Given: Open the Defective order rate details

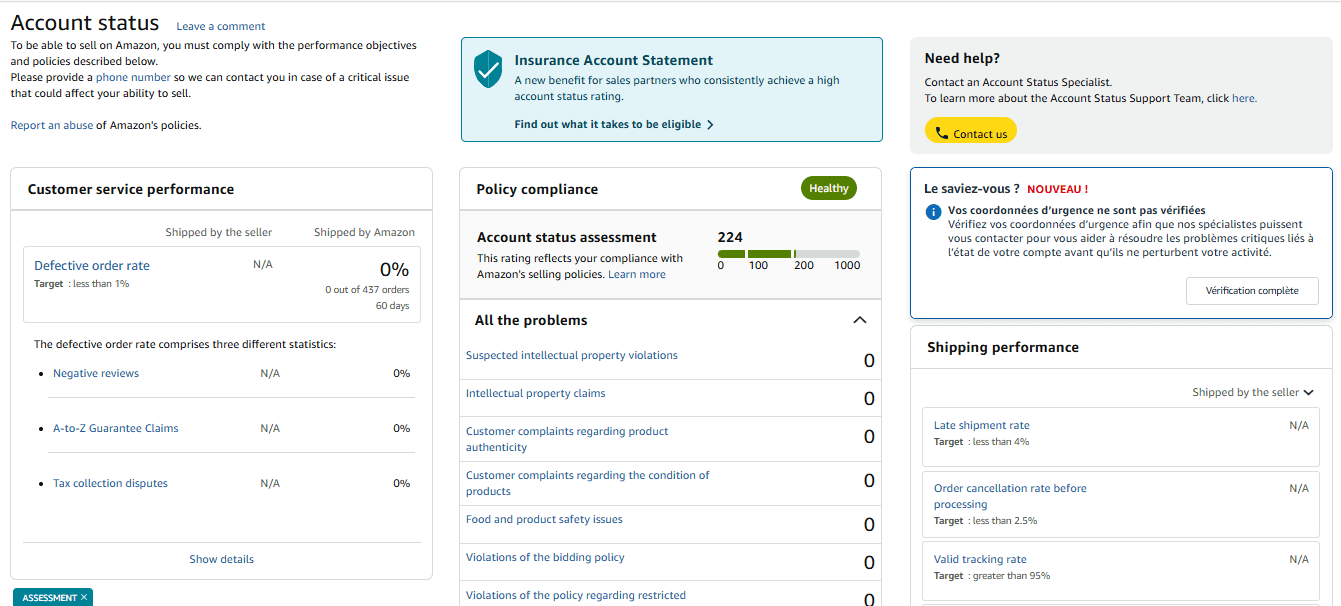Looking at the screenshot, I should click(x=91, y=265).
